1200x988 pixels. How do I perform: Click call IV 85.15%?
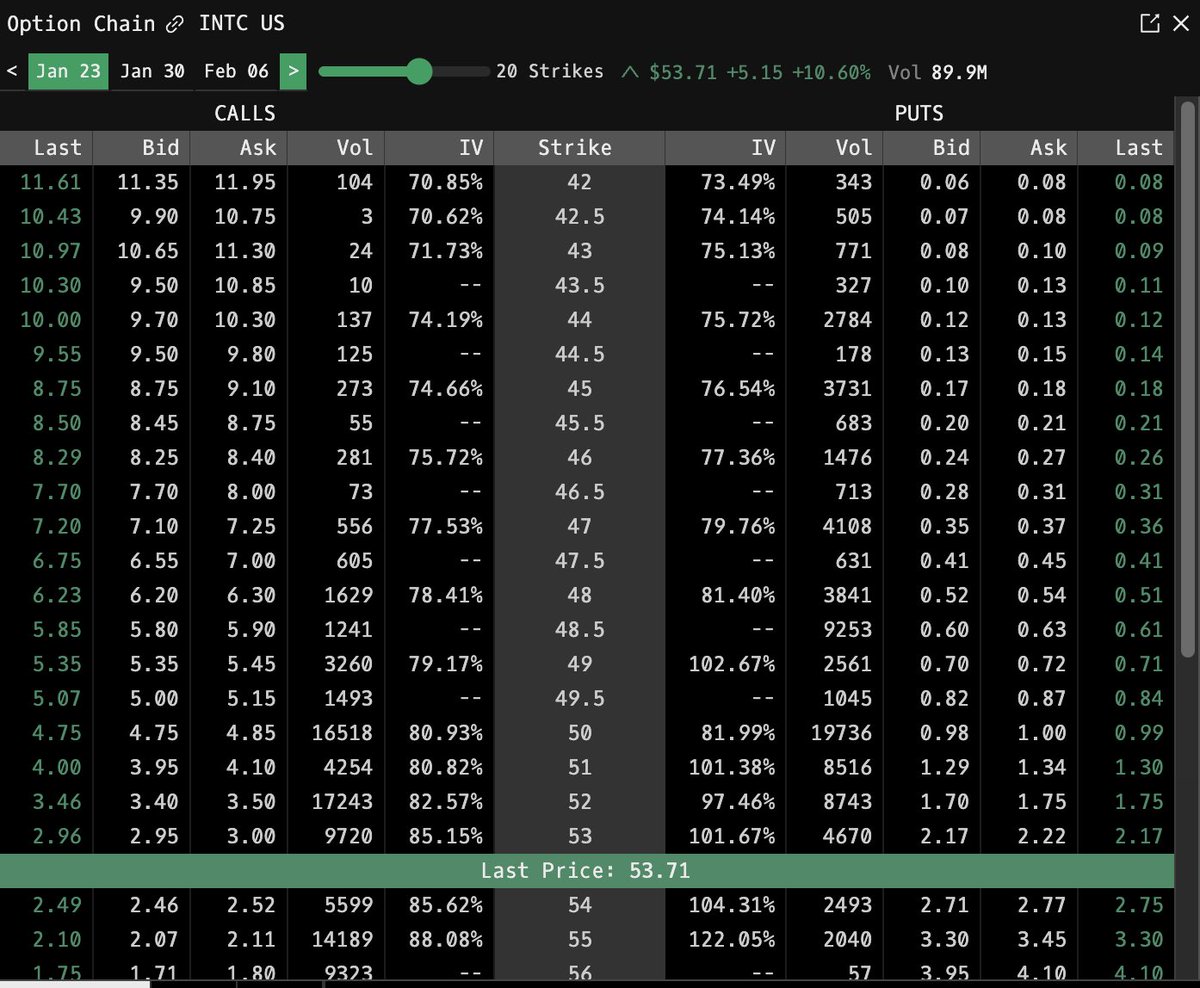446,836
